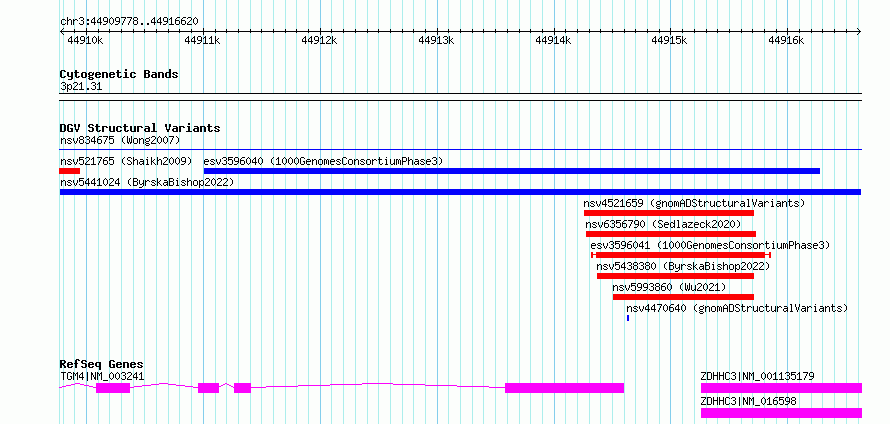
Task: Open the nsv6356790 (Sedlazeck2020) label
Action: [664, 224]
